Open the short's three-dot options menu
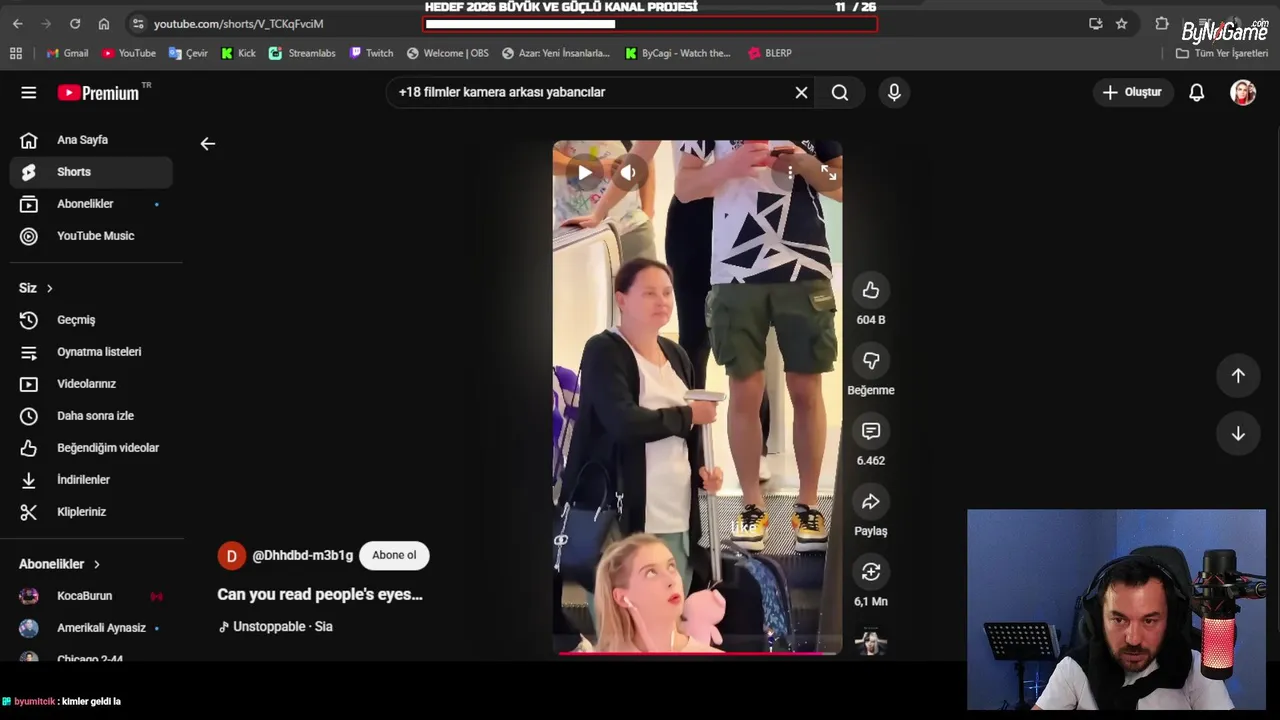This screenshot has height=720, width=1280. (790, 172)
